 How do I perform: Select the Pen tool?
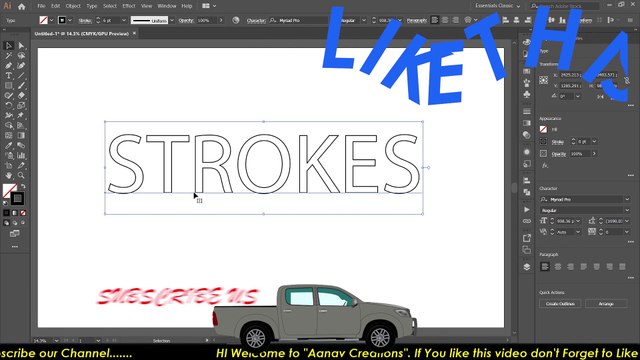pos(9,65)
